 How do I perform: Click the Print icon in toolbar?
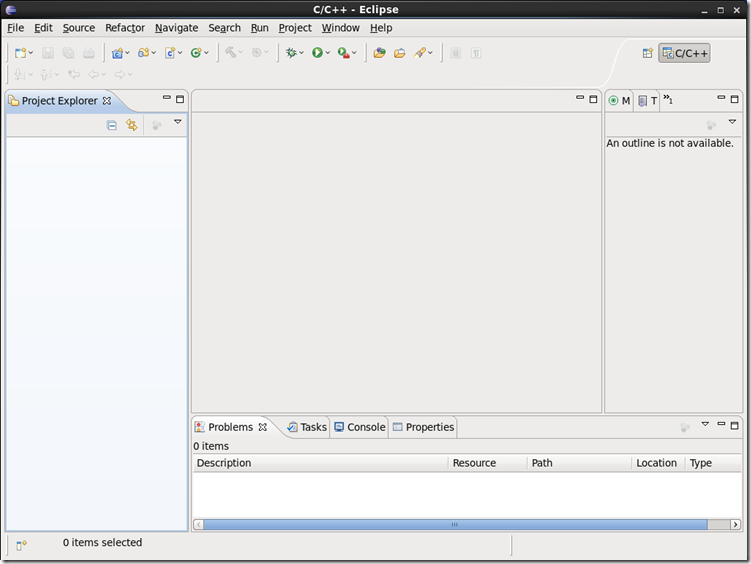click(x=89, y=53)
